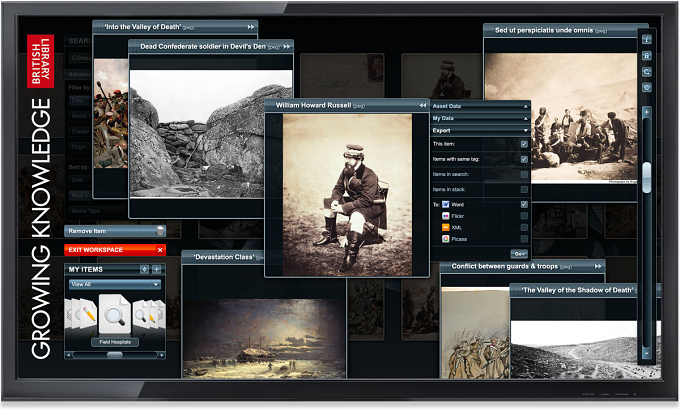The image size is (680, 411).
Task: Click the plus icon in My Items header
Action: click(x=157, y=269)
